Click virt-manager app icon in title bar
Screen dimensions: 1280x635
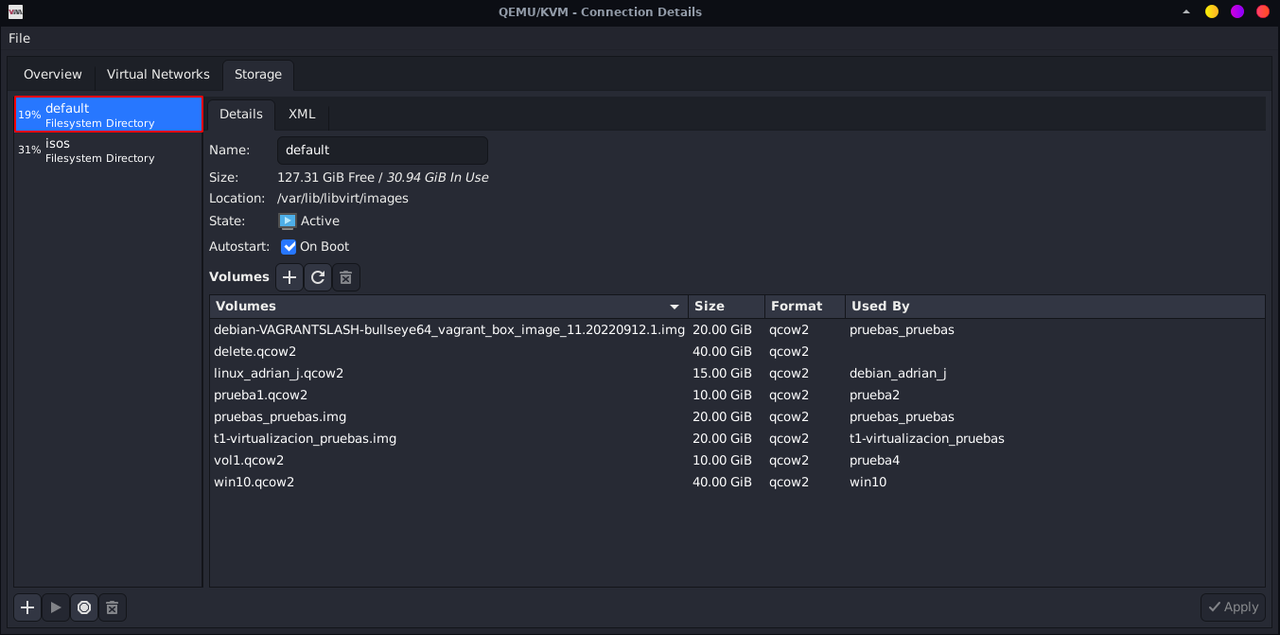coord(15,12)
